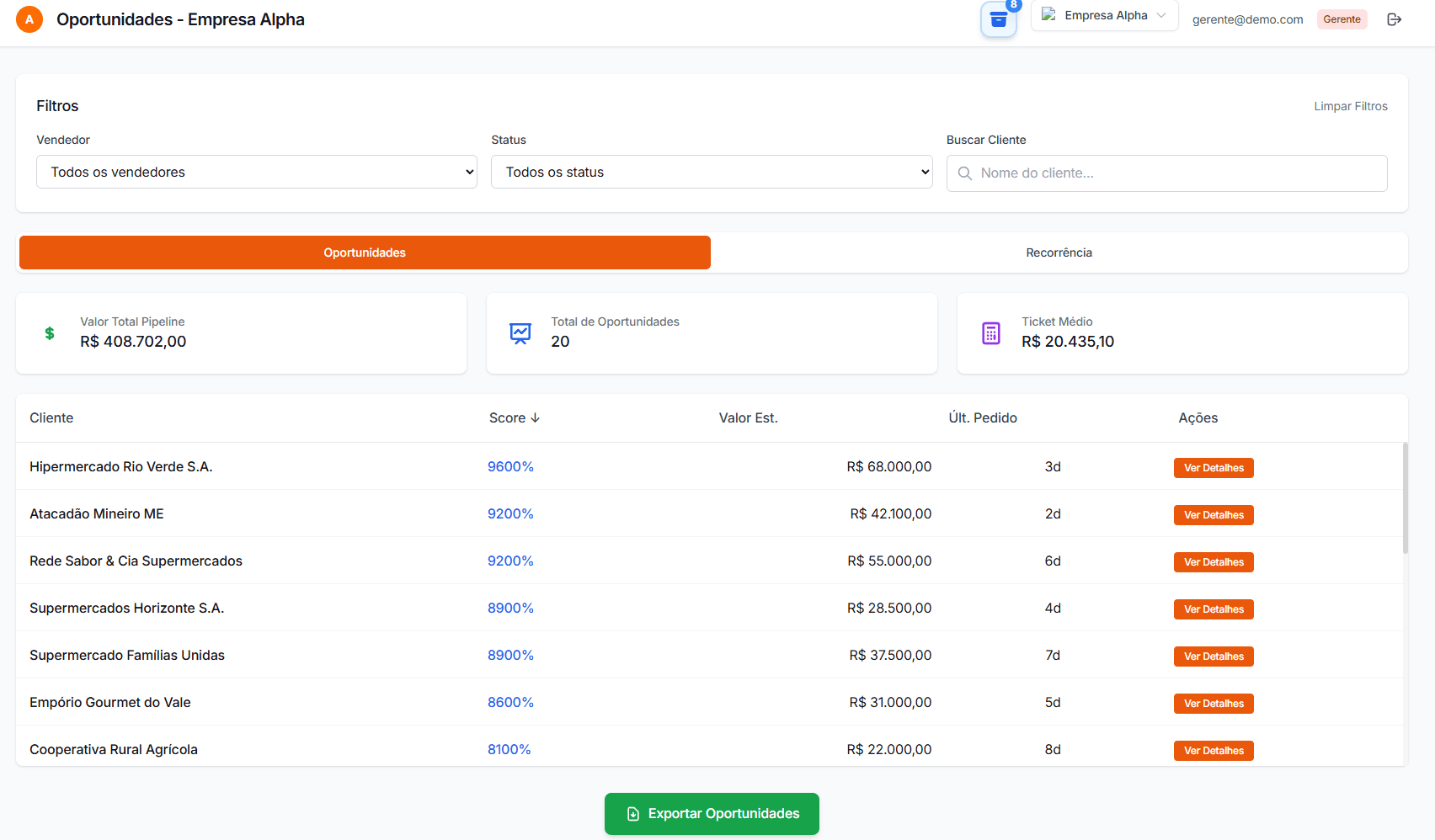The width and height of the screenshot is (1435, 840).
Task: Click Supermercados Horizonte S.A. client name
Action: [126, 609]
